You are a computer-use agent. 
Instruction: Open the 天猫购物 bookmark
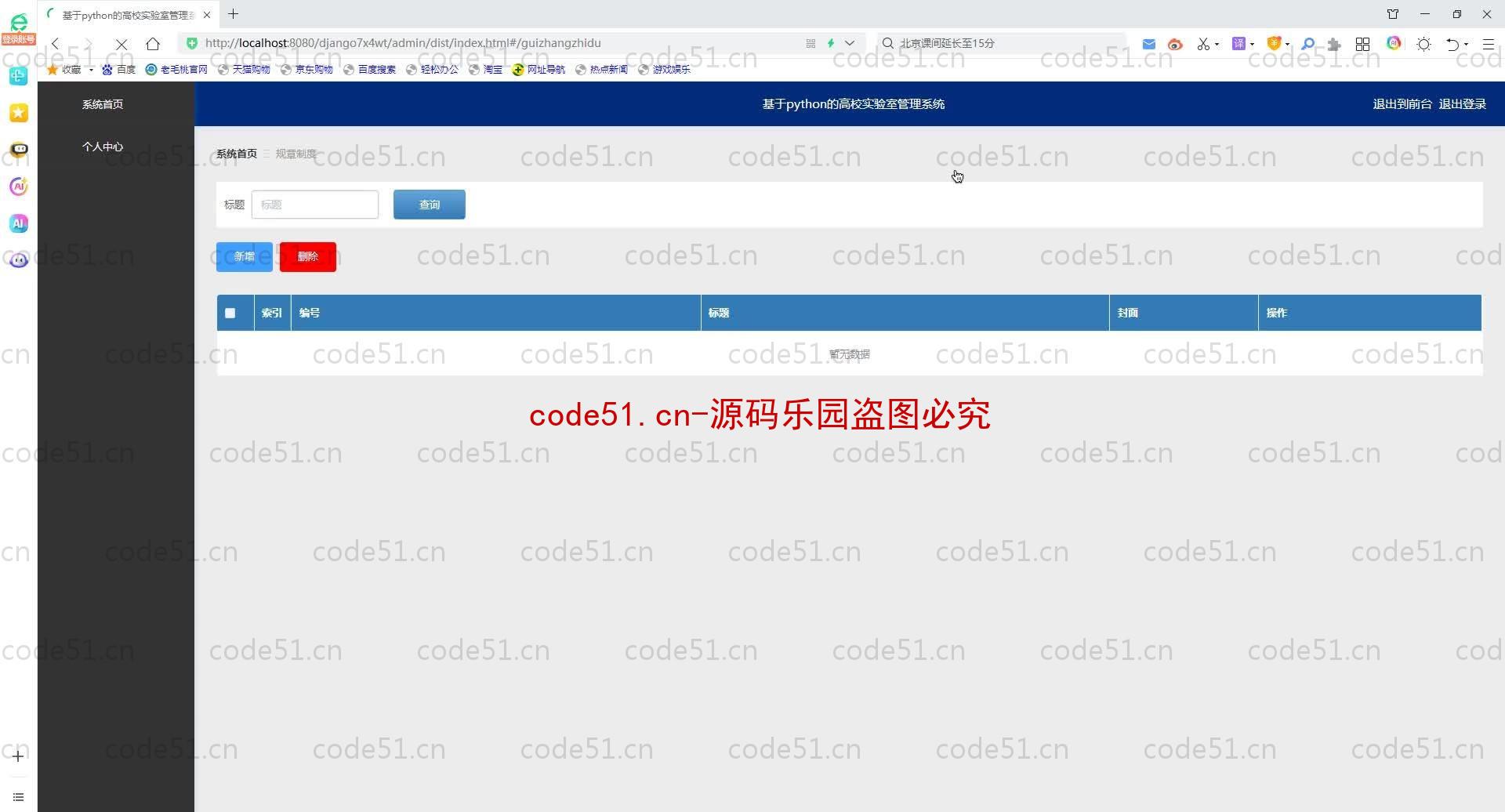pyautogui.click(x=244, y=69)
